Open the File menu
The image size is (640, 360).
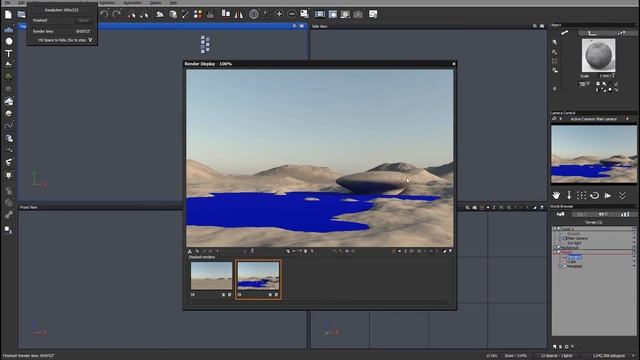pos(7,2)
